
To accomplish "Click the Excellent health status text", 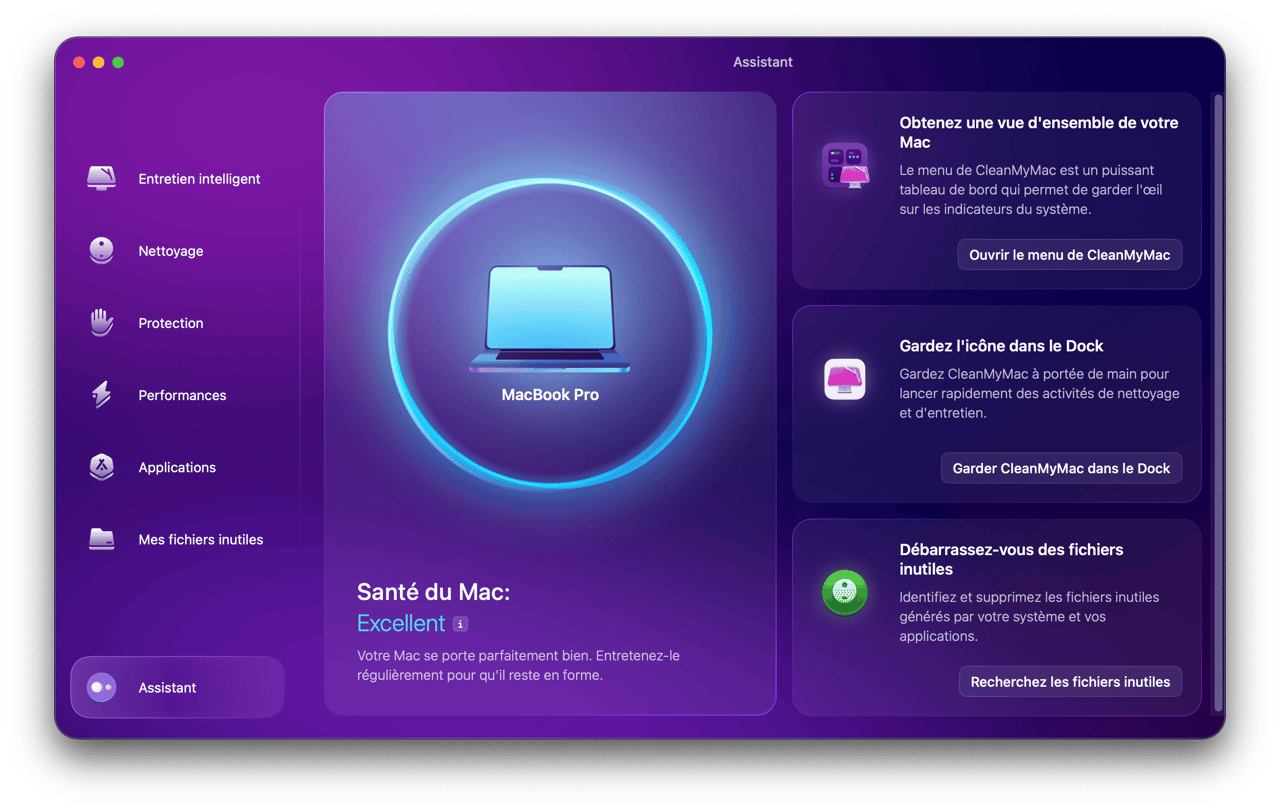I will pos(401,623).
